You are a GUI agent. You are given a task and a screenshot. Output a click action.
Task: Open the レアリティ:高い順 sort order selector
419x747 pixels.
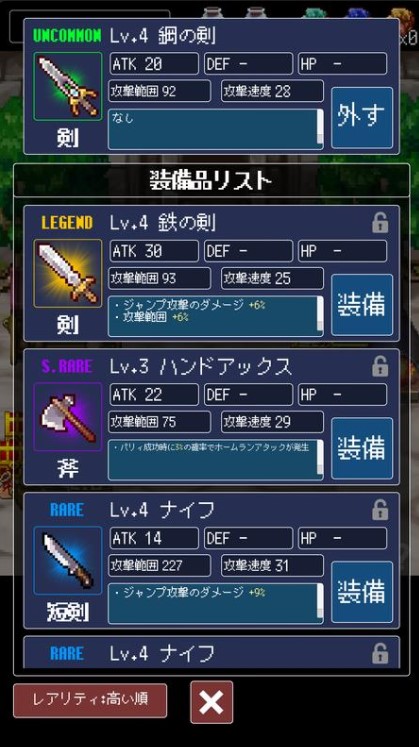(x=90, y=700)
